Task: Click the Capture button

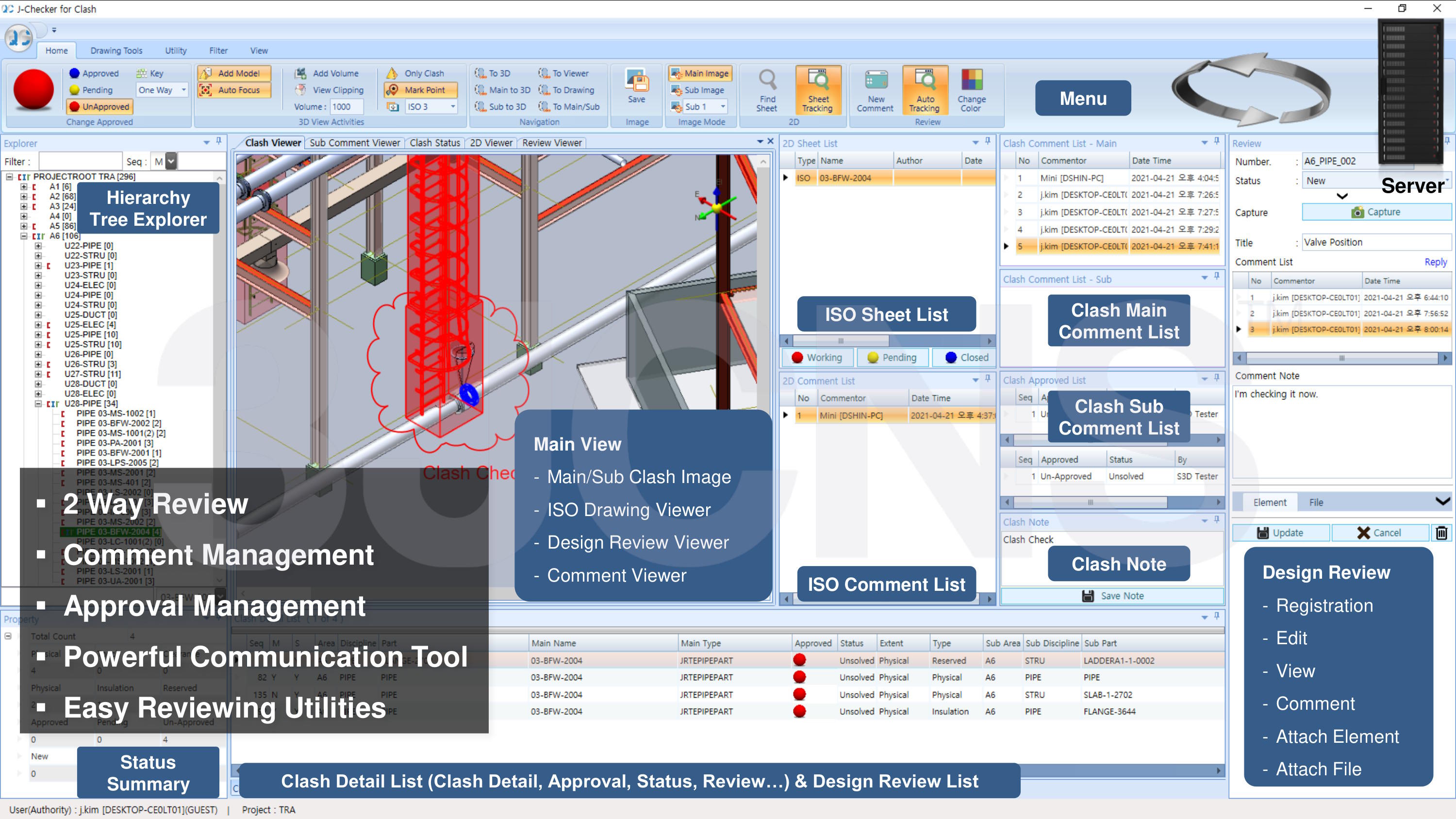Action: coord(1376,212)
